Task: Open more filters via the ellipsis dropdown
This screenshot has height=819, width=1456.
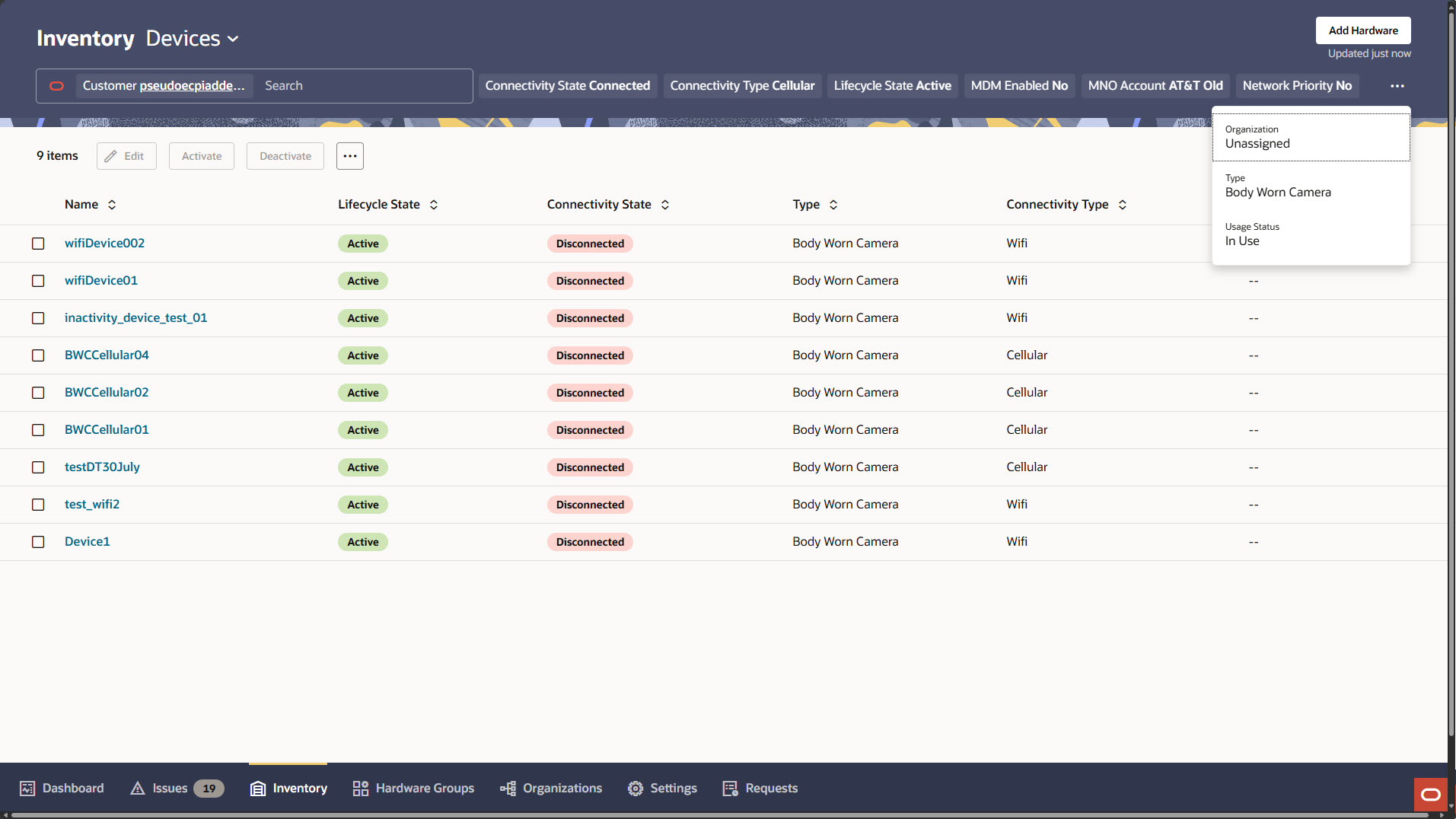Action: (1397, 85)
